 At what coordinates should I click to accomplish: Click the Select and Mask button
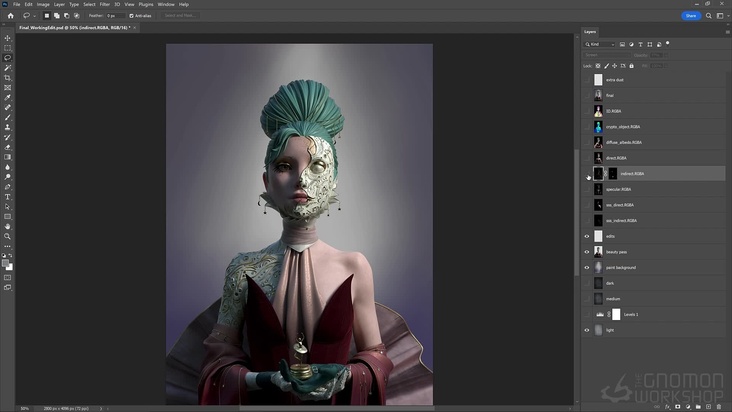pos(180,15)
